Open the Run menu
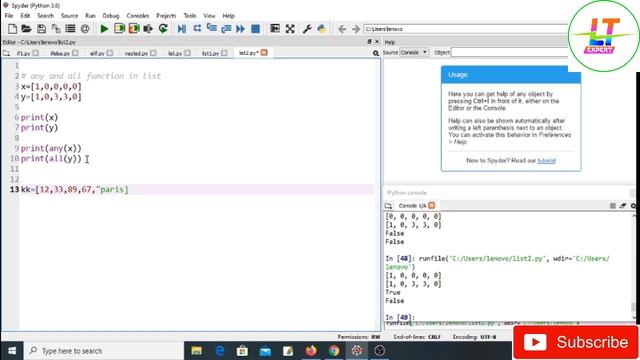Image resolution: width=640 pixels, height=360 pixels. (90, 16)
